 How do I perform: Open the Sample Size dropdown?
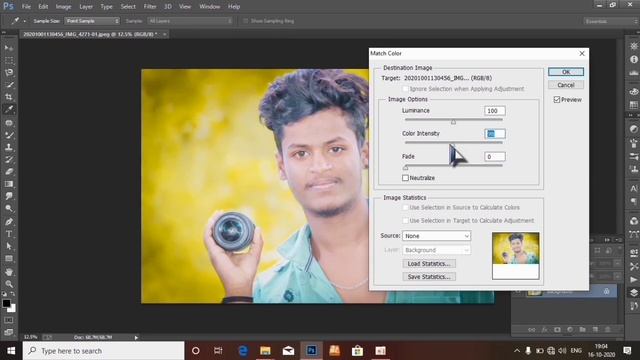click(92, 21)
